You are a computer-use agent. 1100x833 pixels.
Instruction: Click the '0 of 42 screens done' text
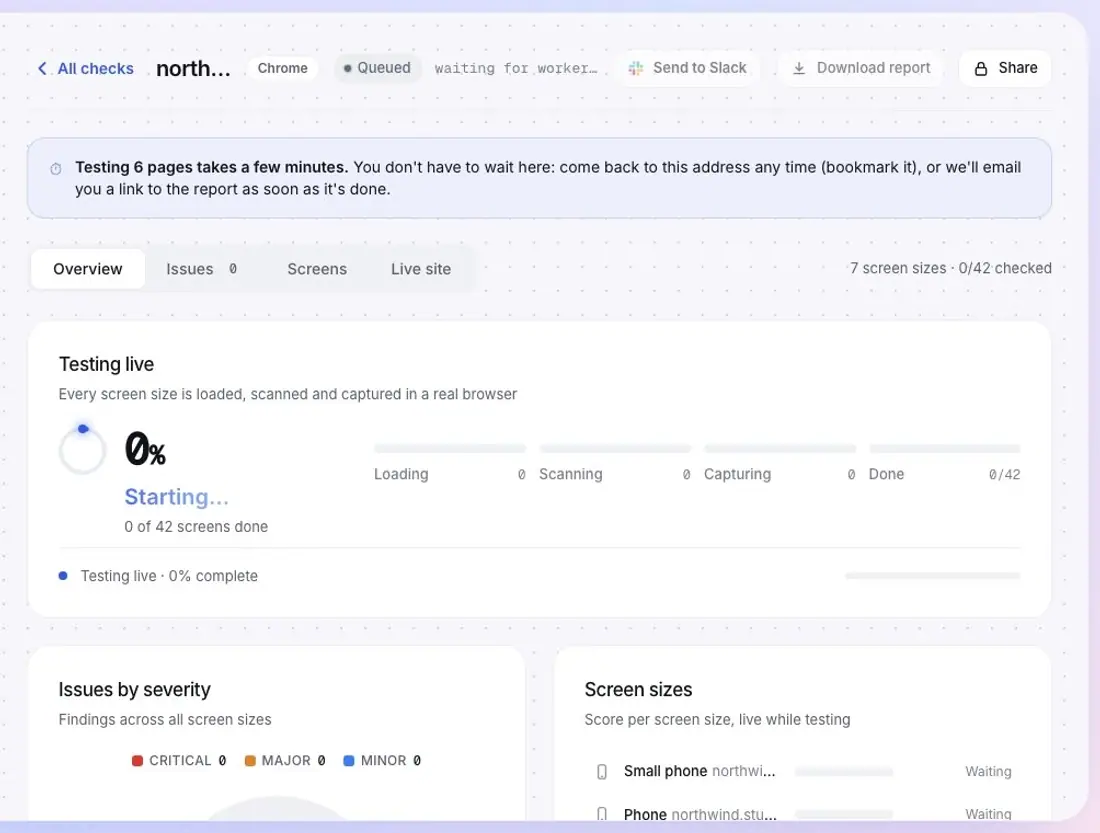tap(196, 526)
